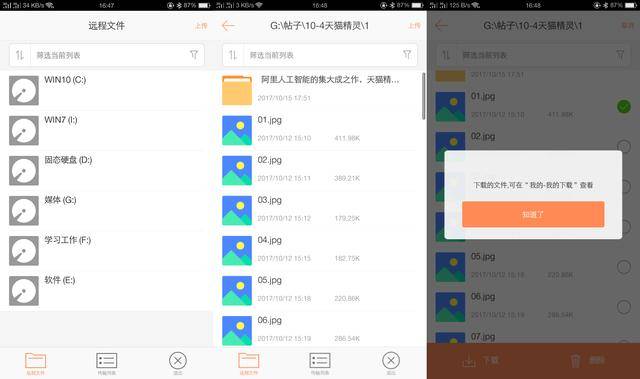The image size is (640, 379).
Task: Check the selection circle beside 05.jpg
Action: point(624,266)
